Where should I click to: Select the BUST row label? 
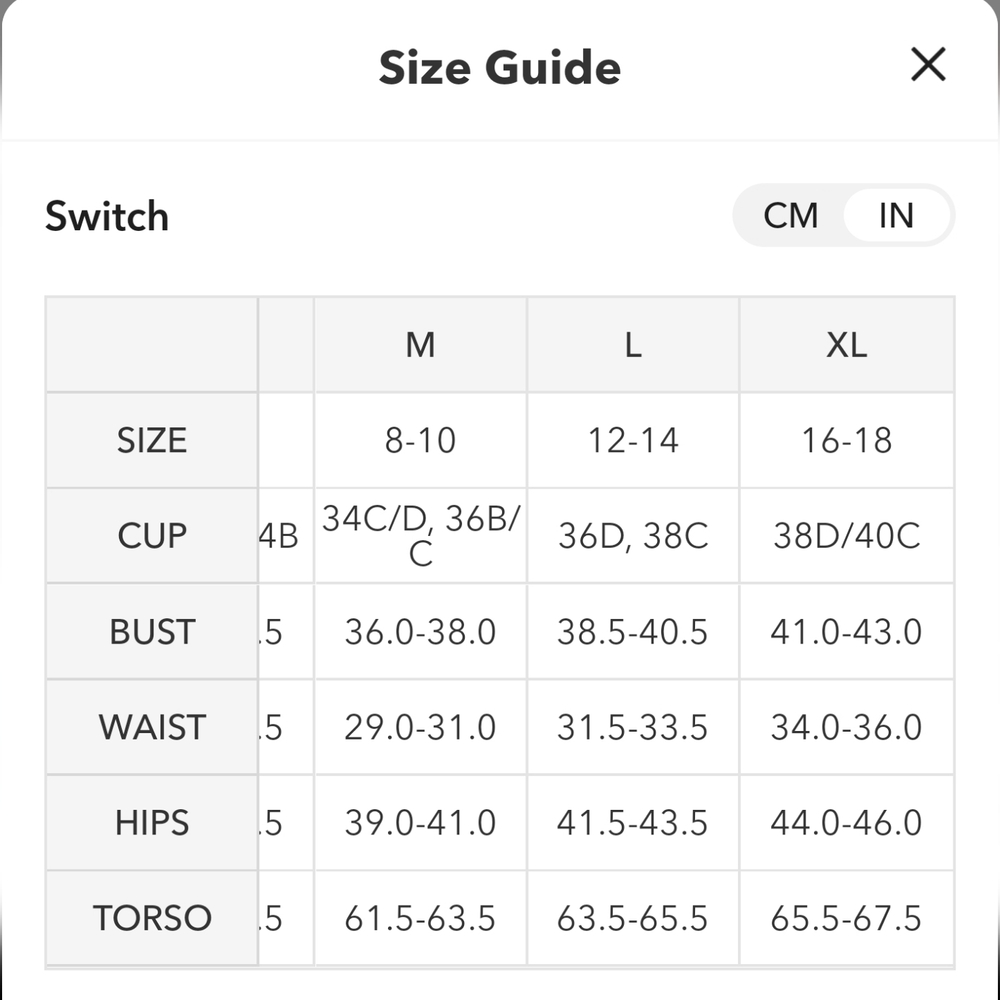152,632
